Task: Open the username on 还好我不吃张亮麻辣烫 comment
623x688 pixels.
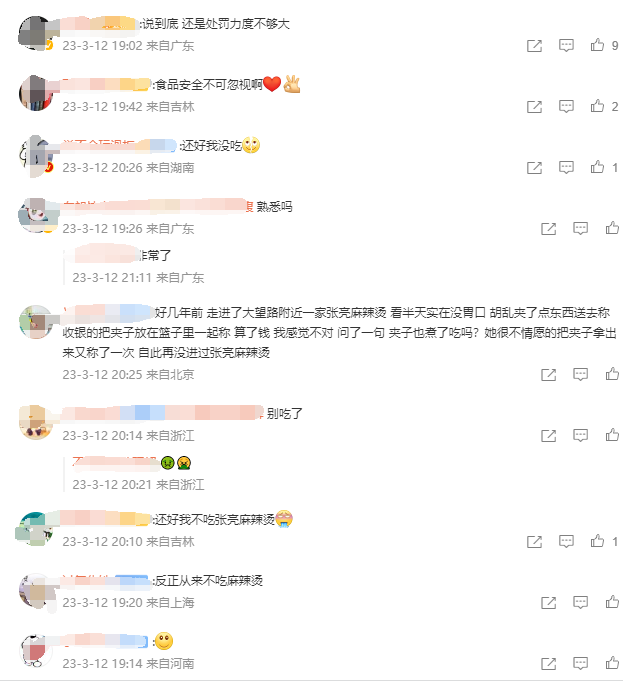Action: (x=107, y=520)
